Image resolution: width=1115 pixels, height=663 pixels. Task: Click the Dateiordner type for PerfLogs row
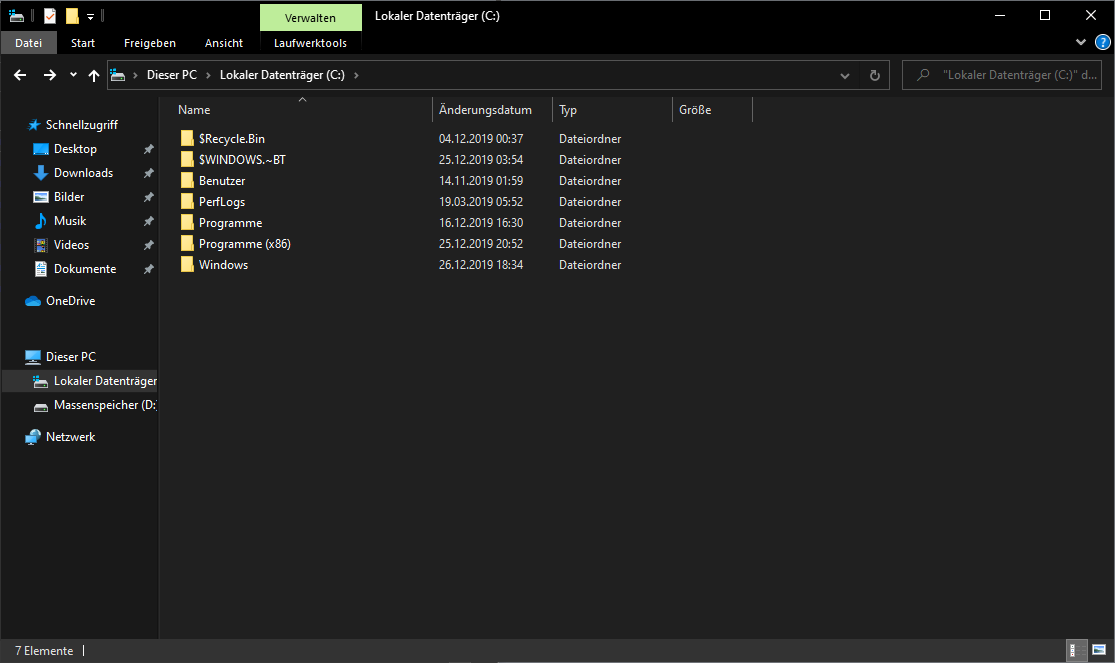point(590,202)
